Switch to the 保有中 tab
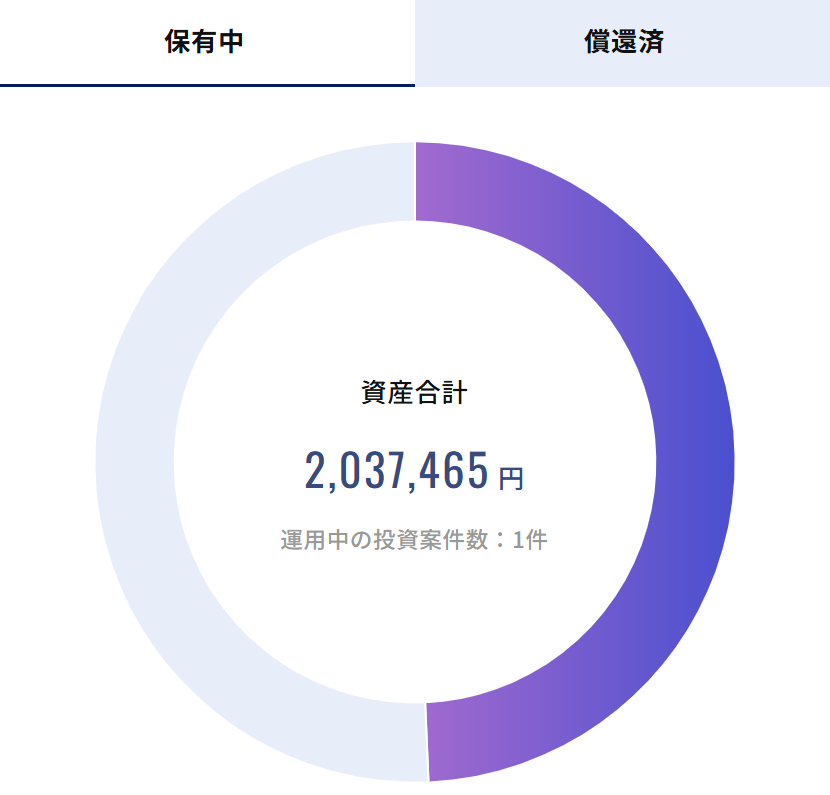 coord(207,42)
